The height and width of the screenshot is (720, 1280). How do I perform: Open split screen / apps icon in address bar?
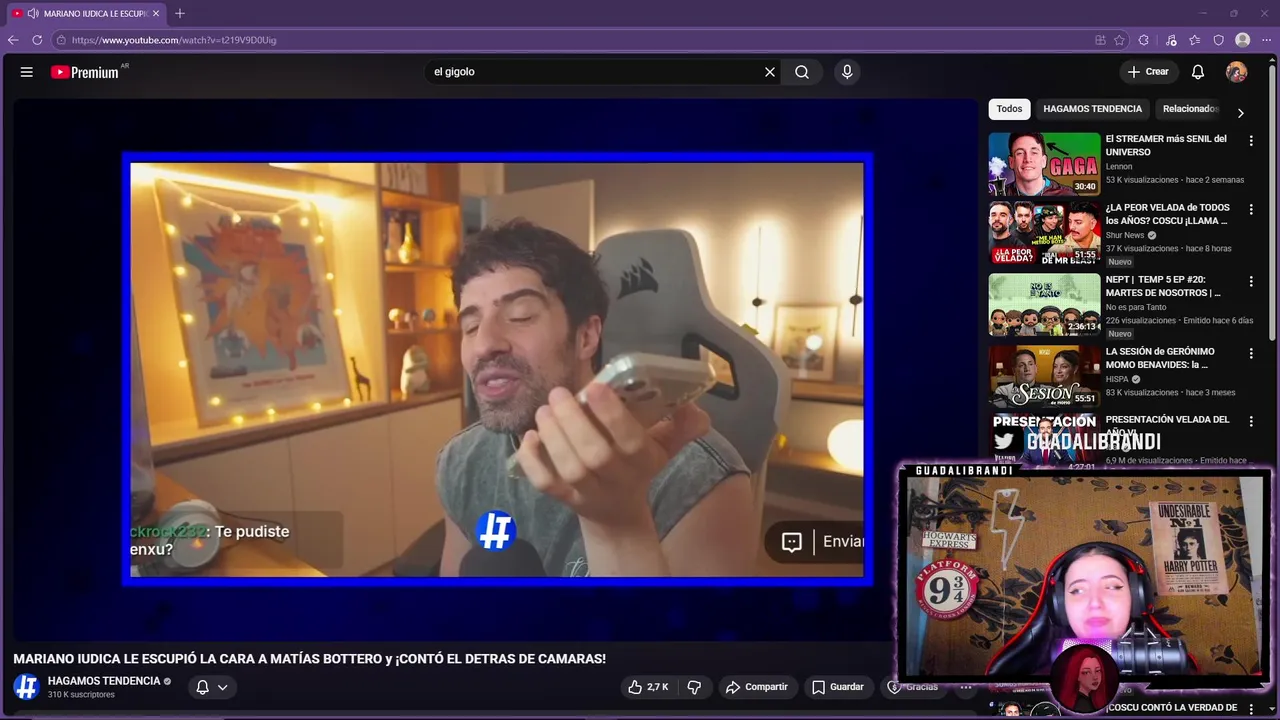1100,40
